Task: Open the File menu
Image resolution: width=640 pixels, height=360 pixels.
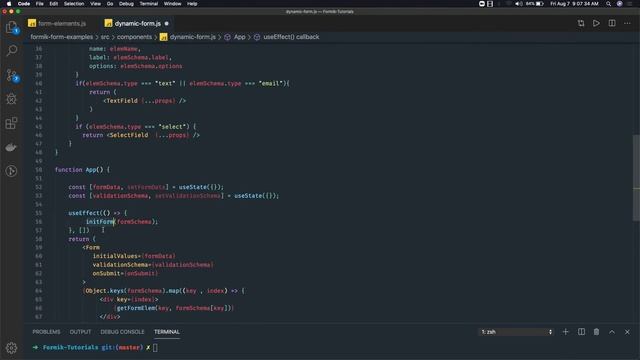Action: tap(40, 4)
